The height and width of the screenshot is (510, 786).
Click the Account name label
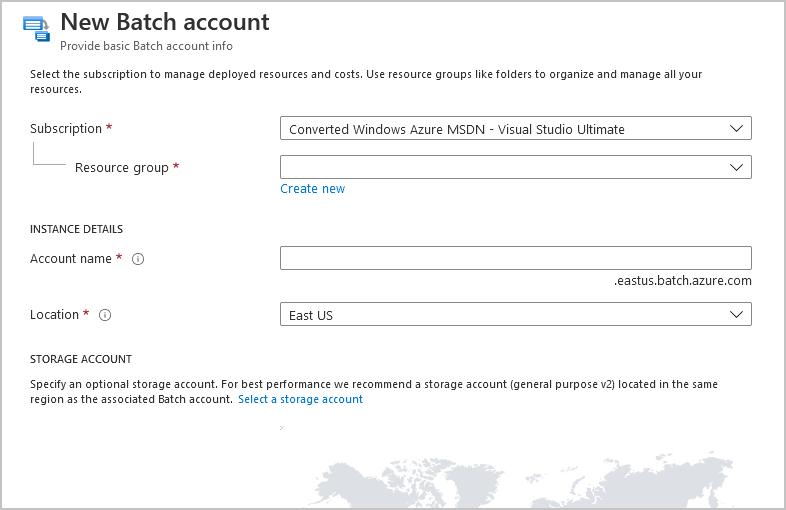coord(71,259)
